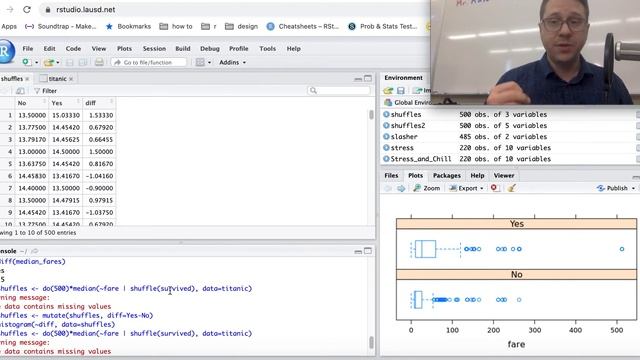Viewport: 640px width, 360px height.
Task: Close the shuffles data tab
Action: [x=27, y=79]
